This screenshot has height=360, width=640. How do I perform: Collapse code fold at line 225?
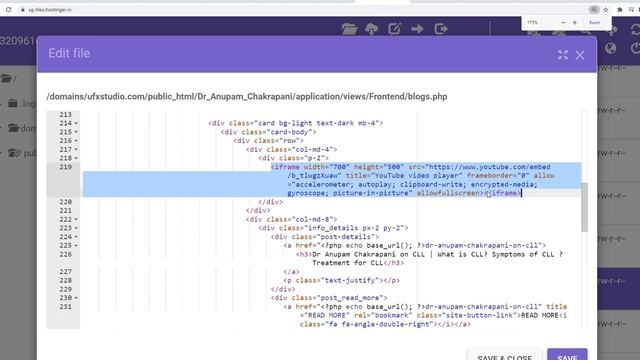[x=76, y=246]
